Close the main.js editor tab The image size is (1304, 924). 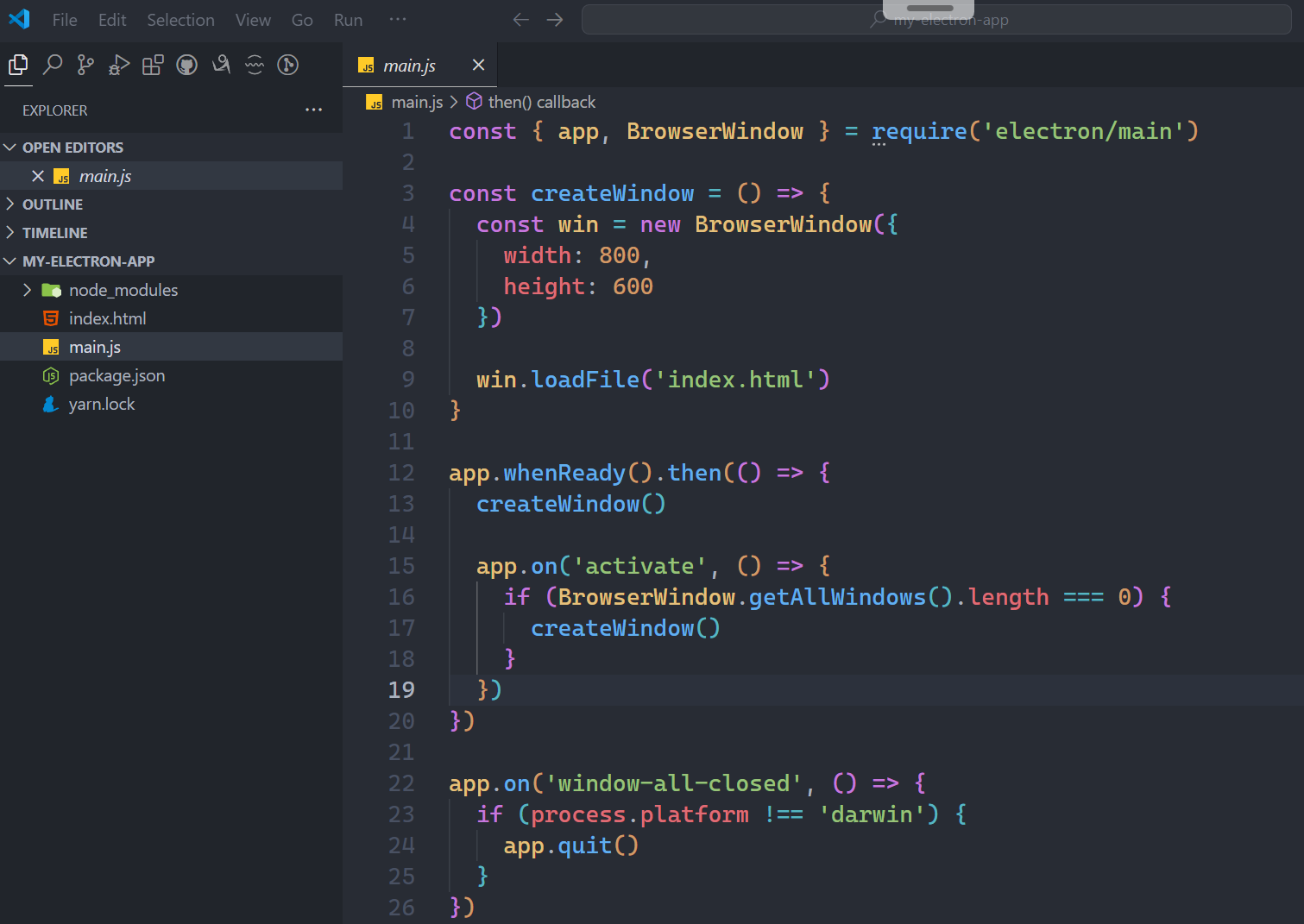tap(478, 65)
